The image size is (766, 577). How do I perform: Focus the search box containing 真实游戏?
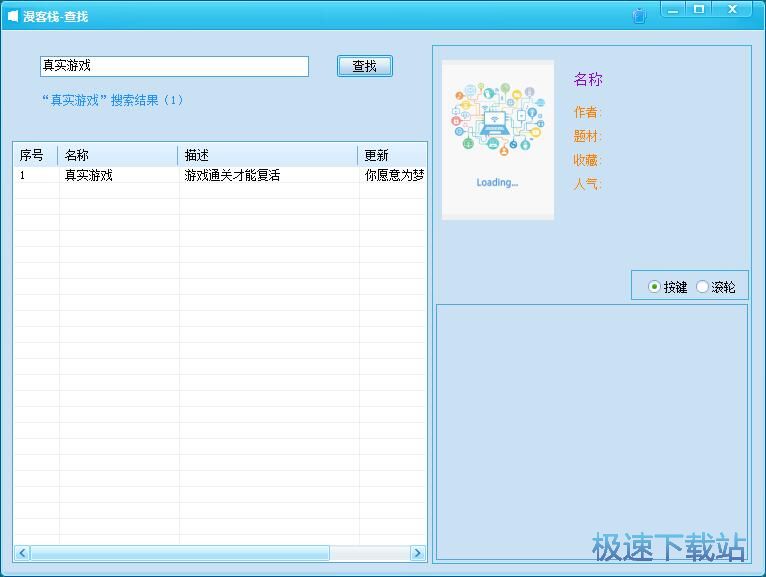(174, 66)
